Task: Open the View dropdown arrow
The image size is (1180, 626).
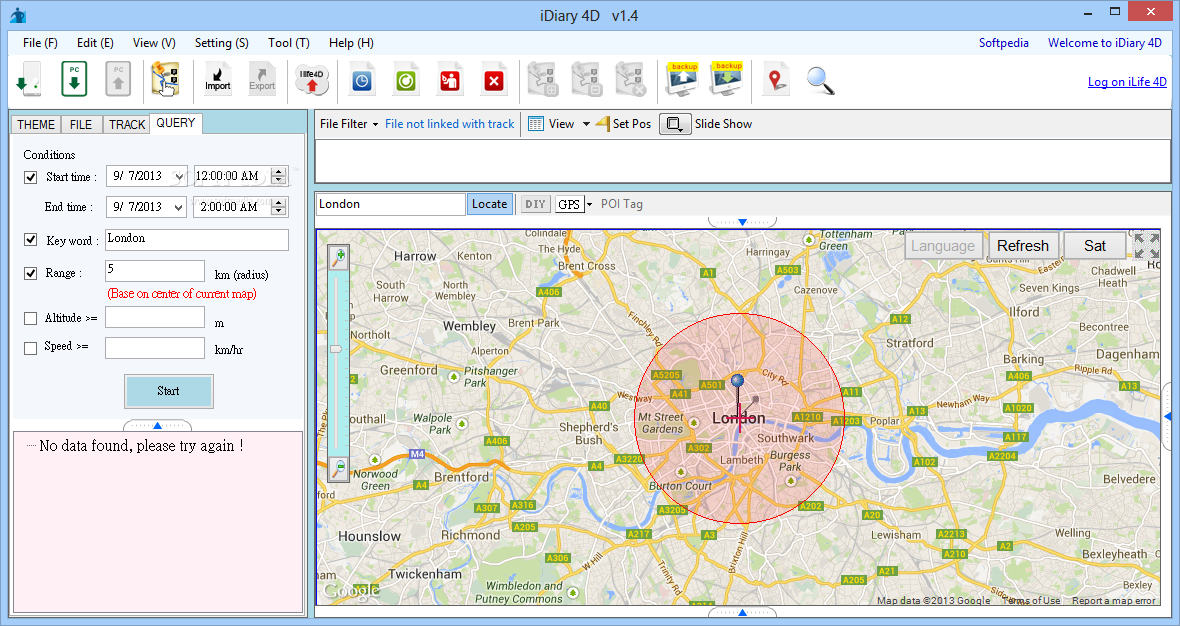Action: tap(585, 124)
